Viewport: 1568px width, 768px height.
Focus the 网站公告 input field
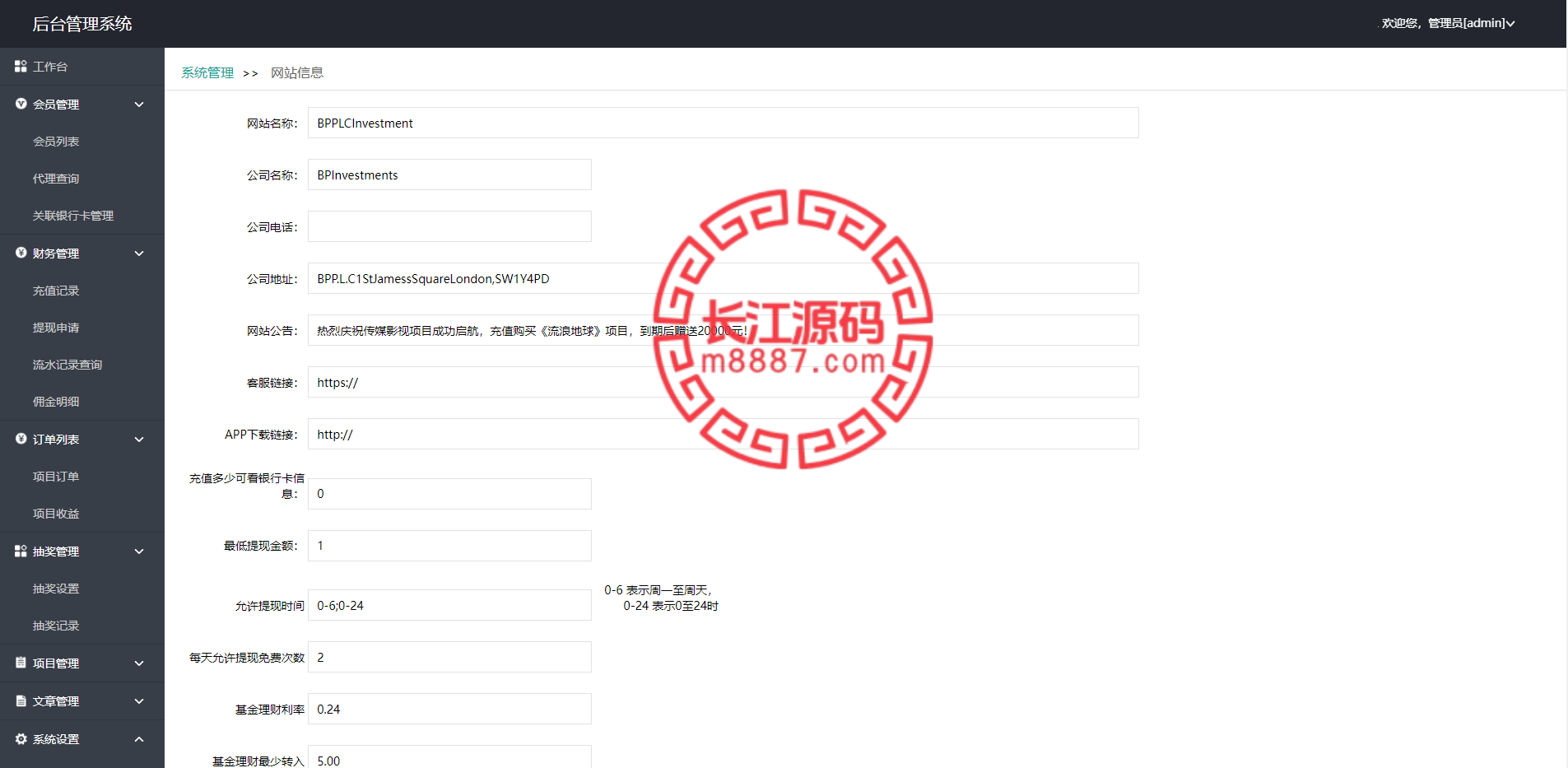click(x=724, y=330)
